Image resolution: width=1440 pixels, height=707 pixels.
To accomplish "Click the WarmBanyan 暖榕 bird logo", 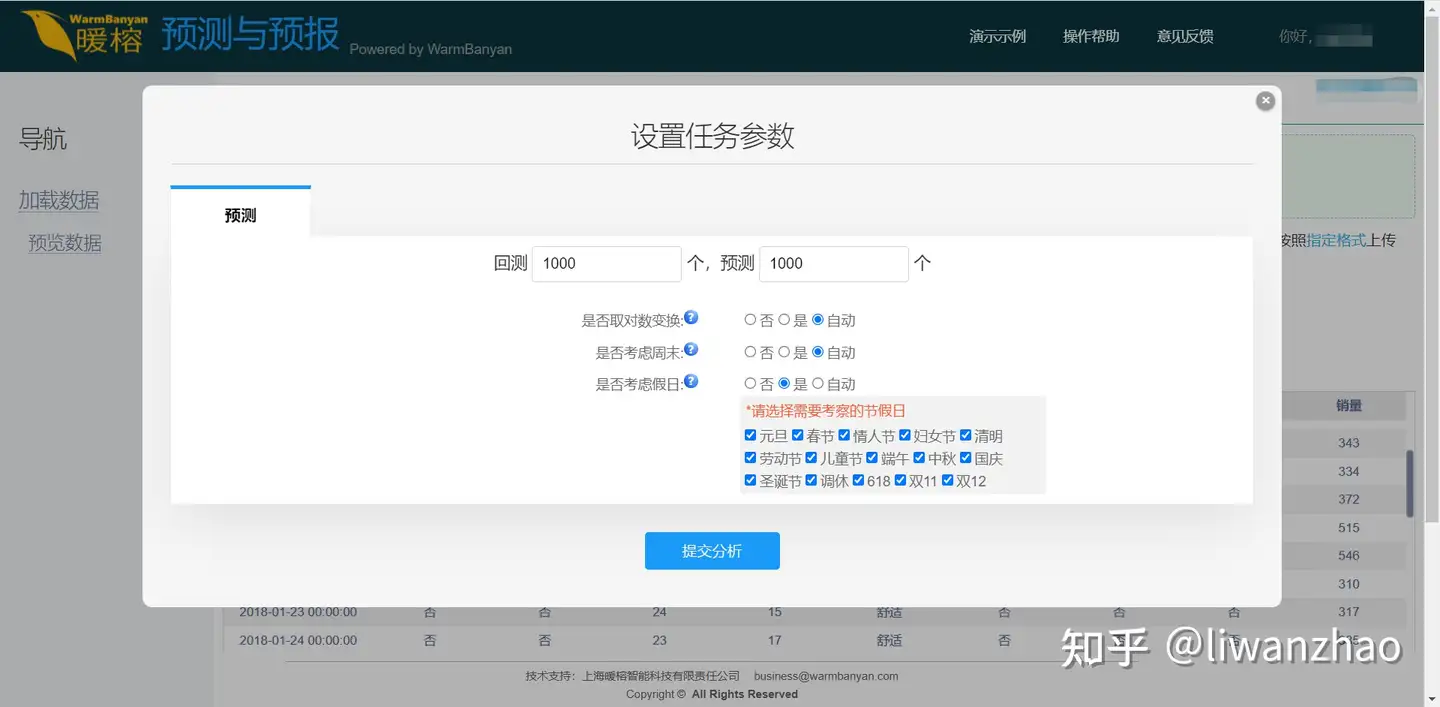I will [83, 35].
